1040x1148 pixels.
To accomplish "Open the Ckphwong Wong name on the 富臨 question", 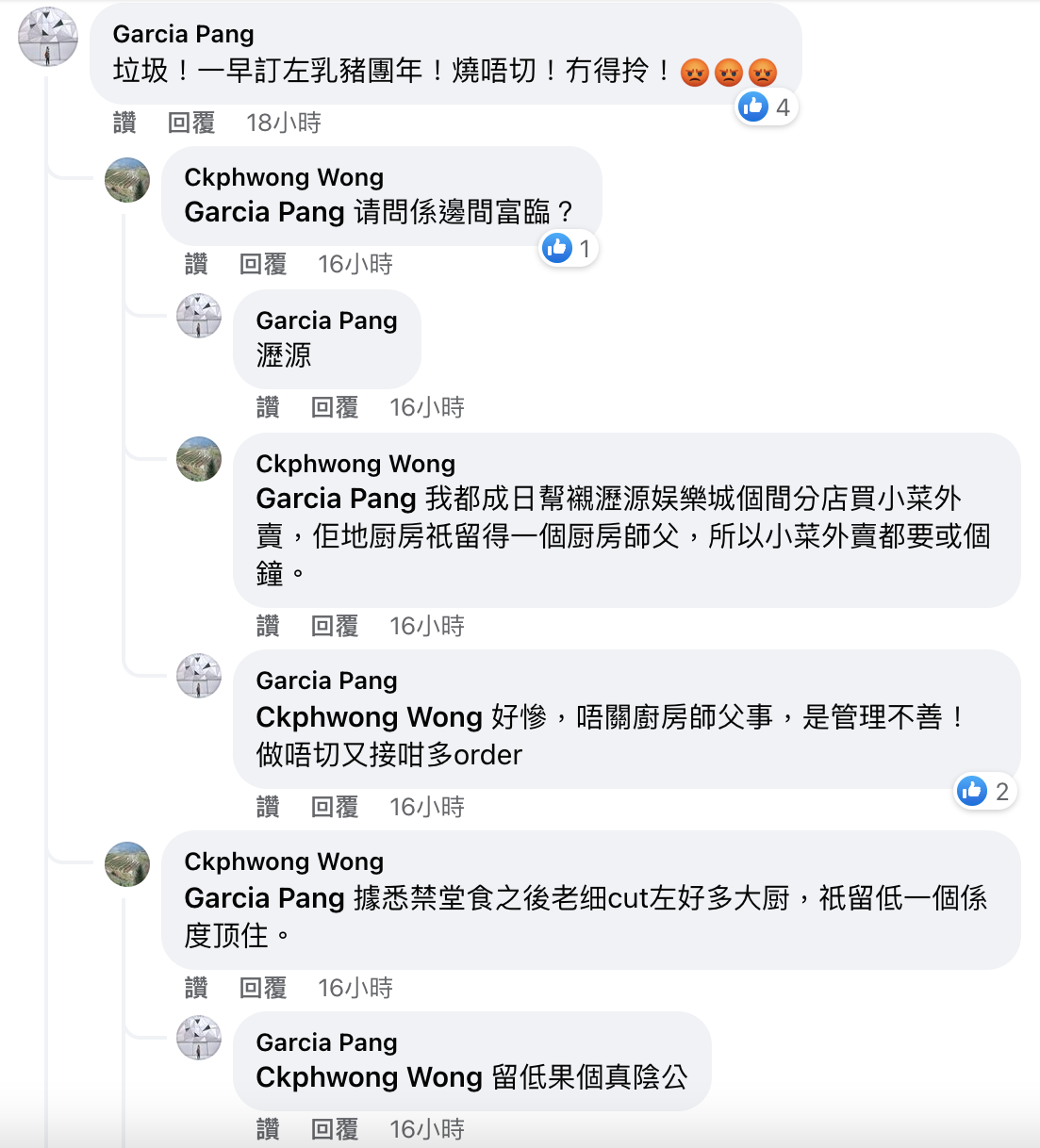I will 284,177.
